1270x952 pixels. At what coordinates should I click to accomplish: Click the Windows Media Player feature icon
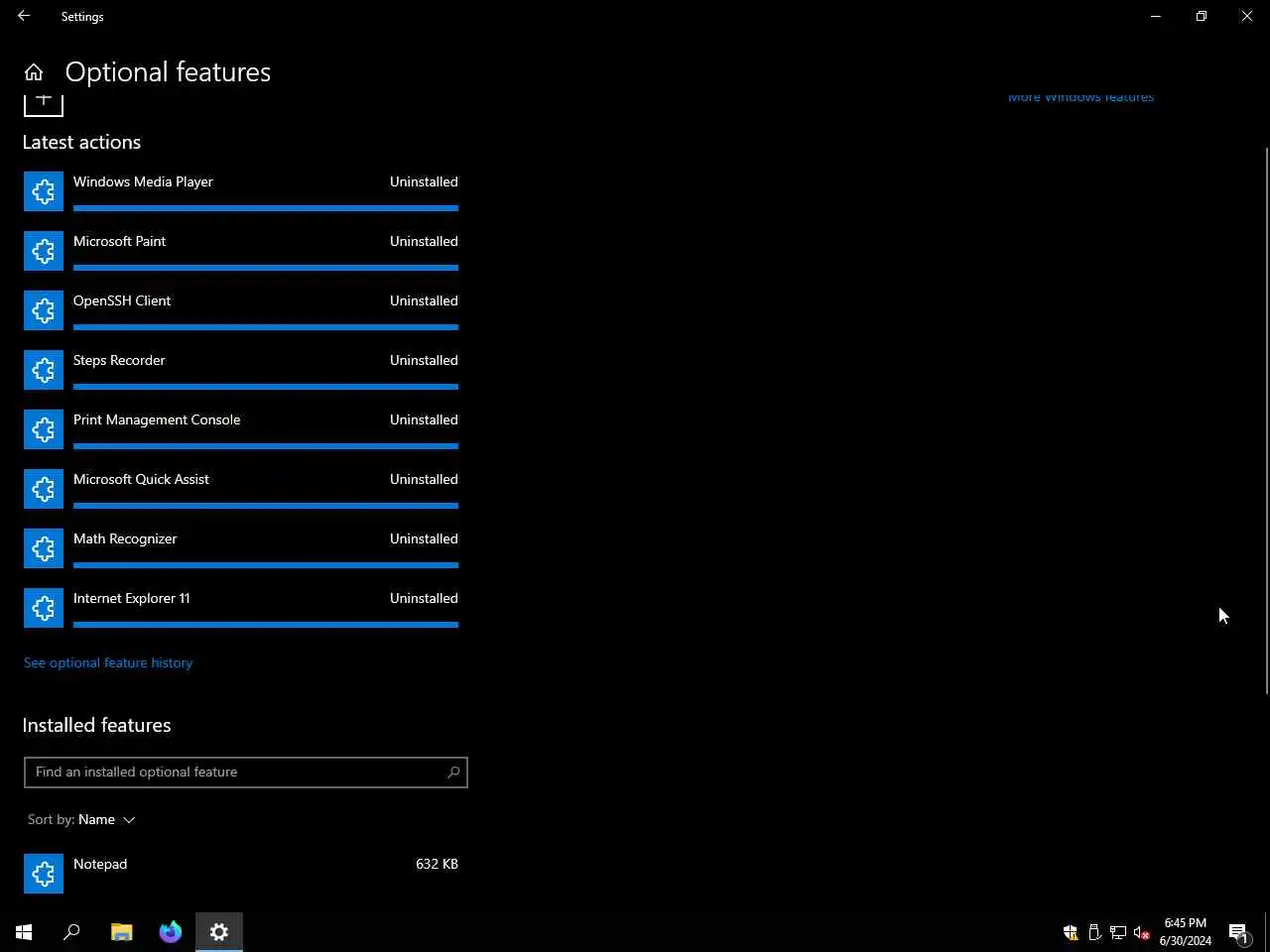(x=44, y=191)
